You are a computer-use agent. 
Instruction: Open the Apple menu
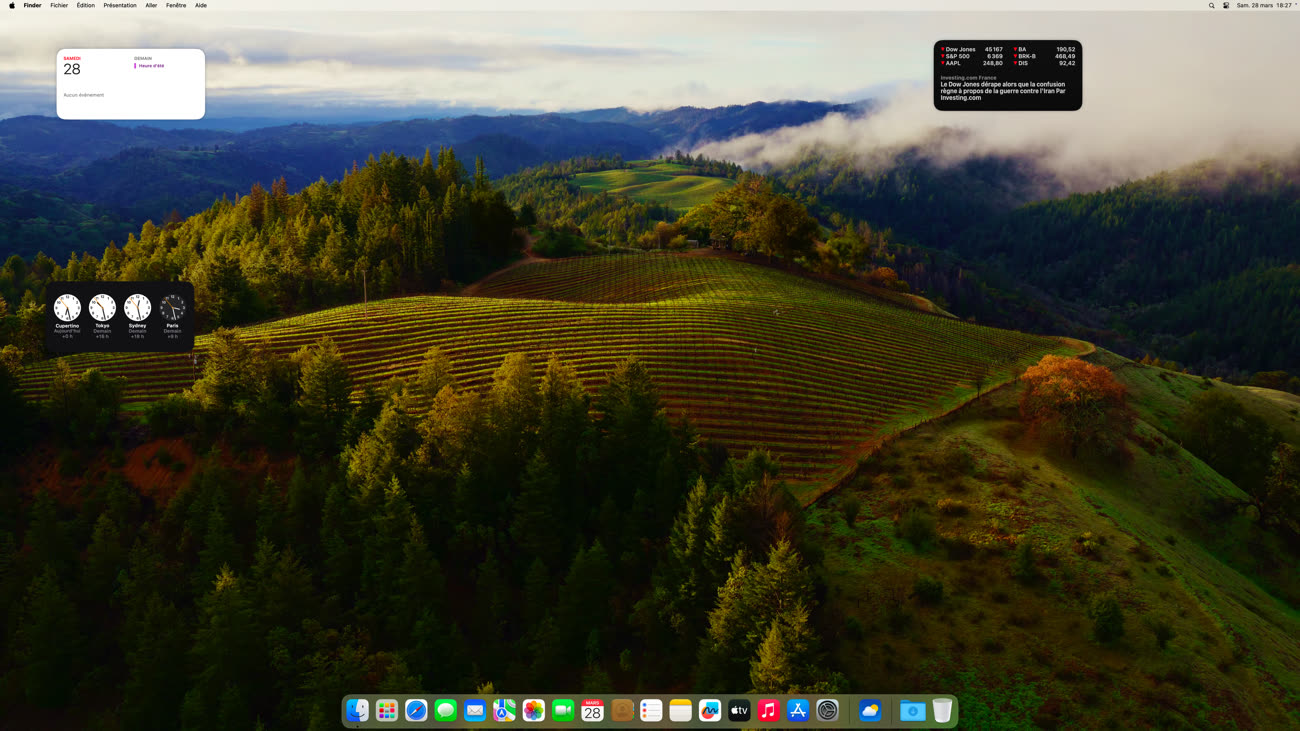12,5
